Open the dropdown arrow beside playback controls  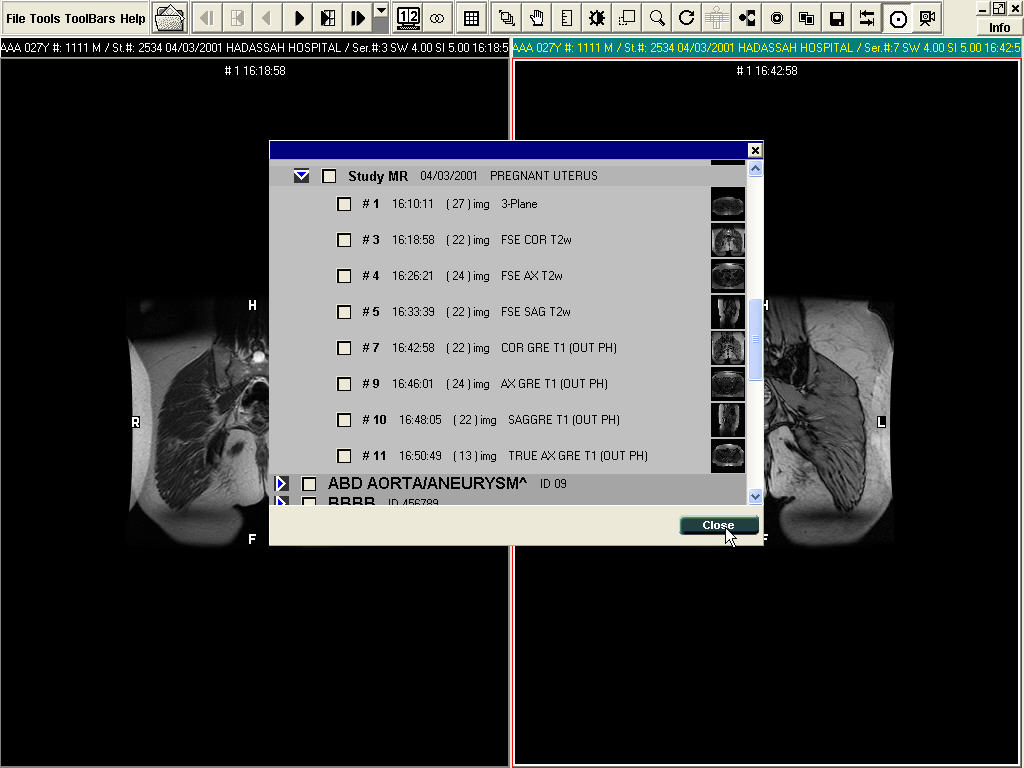click(381, 12)
